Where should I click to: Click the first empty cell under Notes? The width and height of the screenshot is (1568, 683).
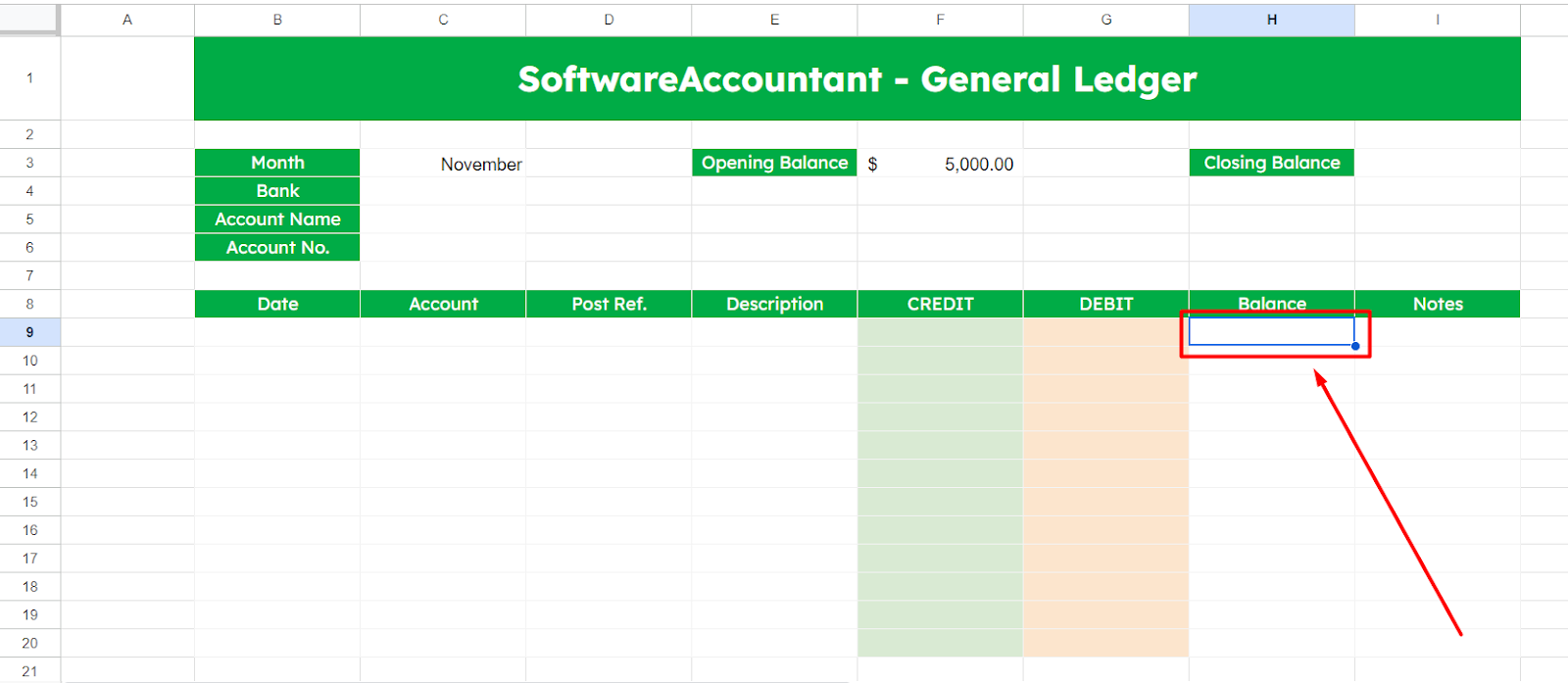1438,332
